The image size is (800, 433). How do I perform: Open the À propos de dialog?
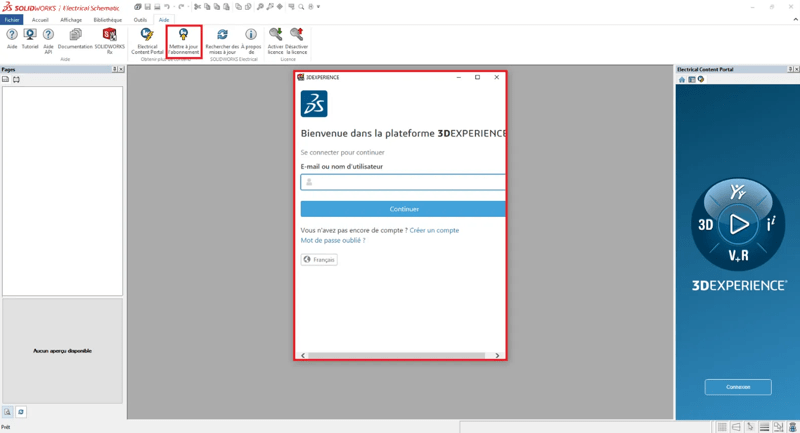251,38
